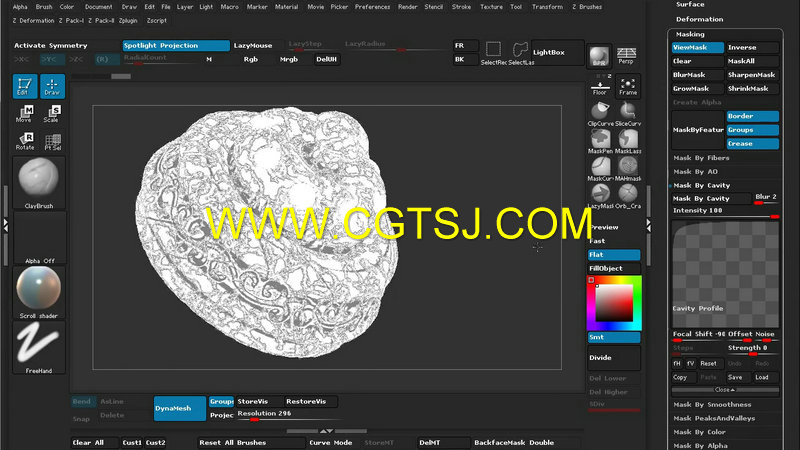Adjust the Intensity 100 slider
Image resolution: width=800 pixels, height=450 pixels.
pos(725,211)
